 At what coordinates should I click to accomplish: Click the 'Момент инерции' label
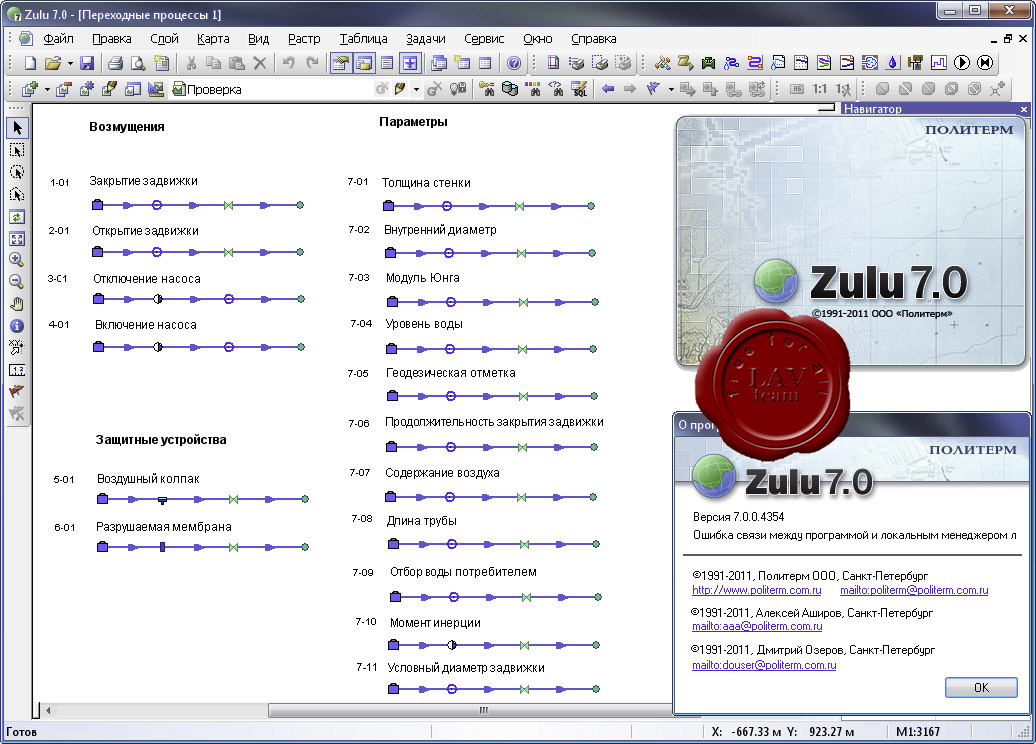[x=435, y=623]
